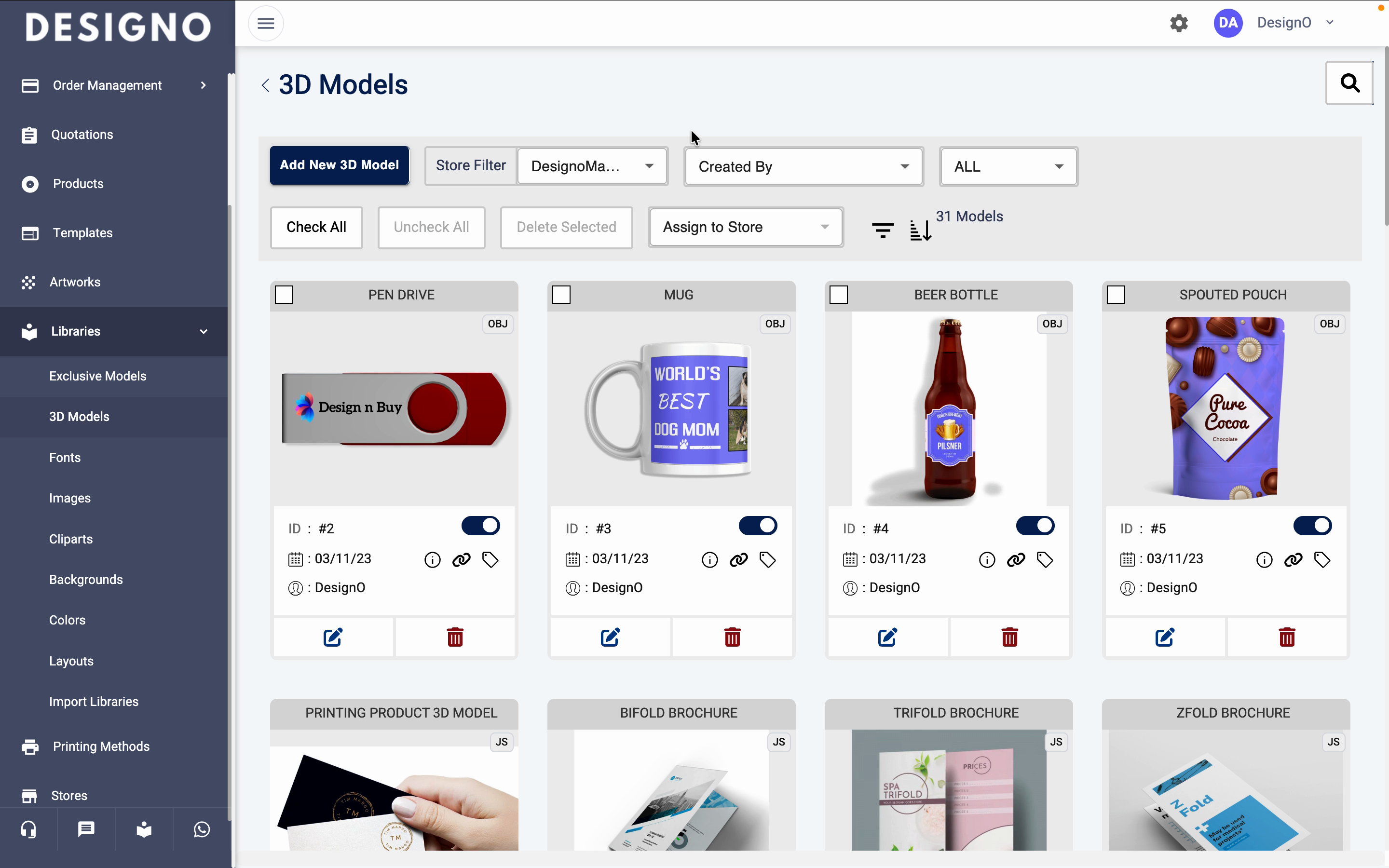The image size is (1389, 868).
Task: Open the Spouted Pouch tag icon
Action: 1322,560
